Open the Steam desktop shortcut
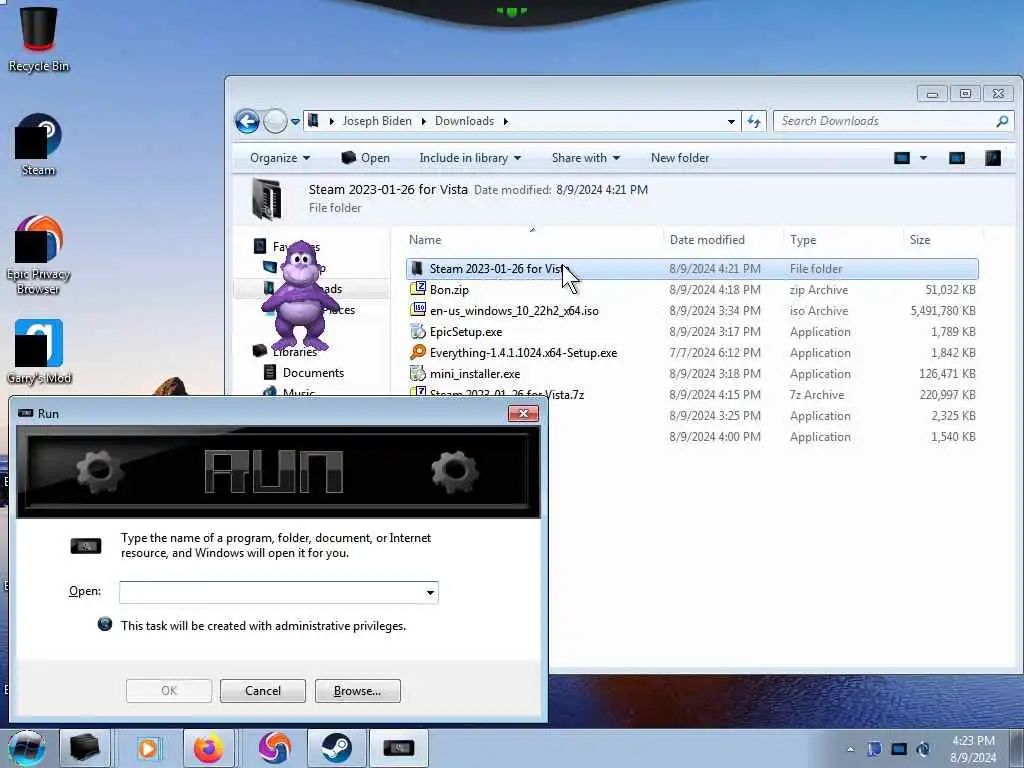The image size is (1024, 768). [39, 144]
